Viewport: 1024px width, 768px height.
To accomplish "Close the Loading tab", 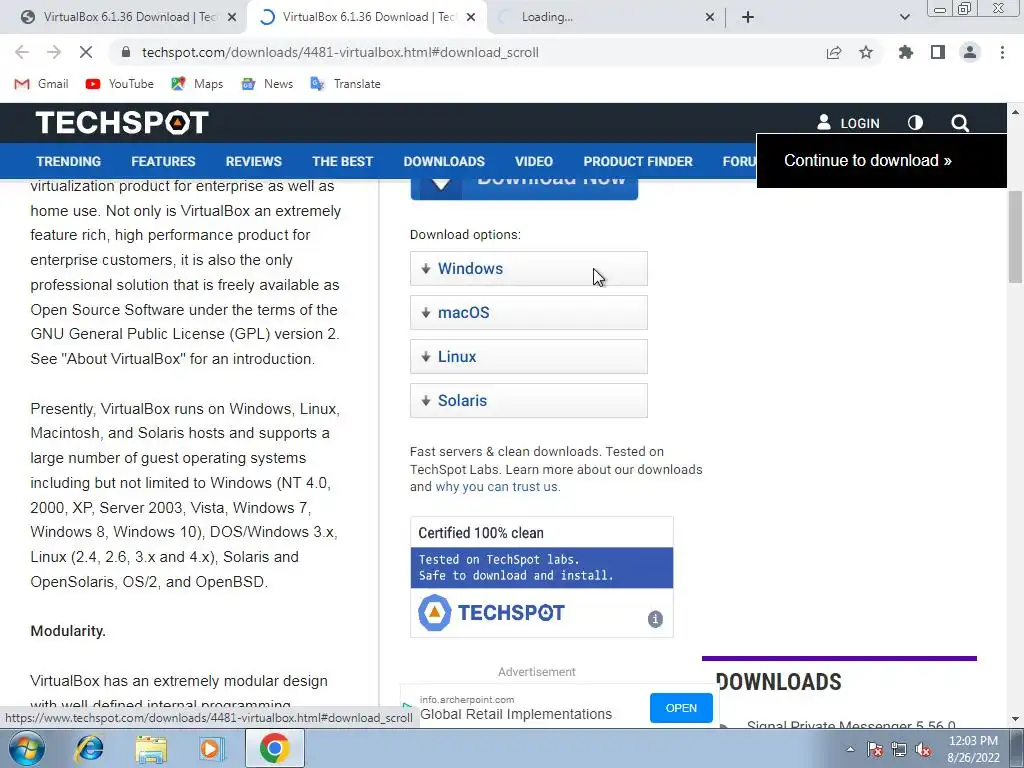I will pos(710,18).
